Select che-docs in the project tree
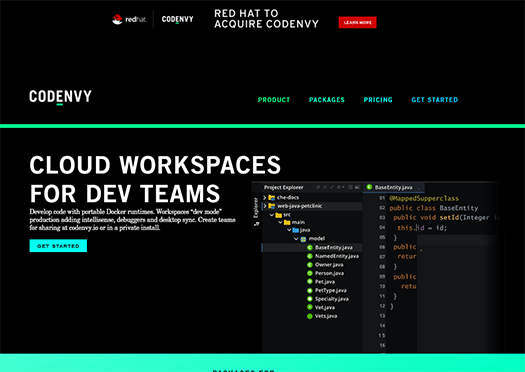The width and height of the screenshot is (525, 372). point(288,198)
